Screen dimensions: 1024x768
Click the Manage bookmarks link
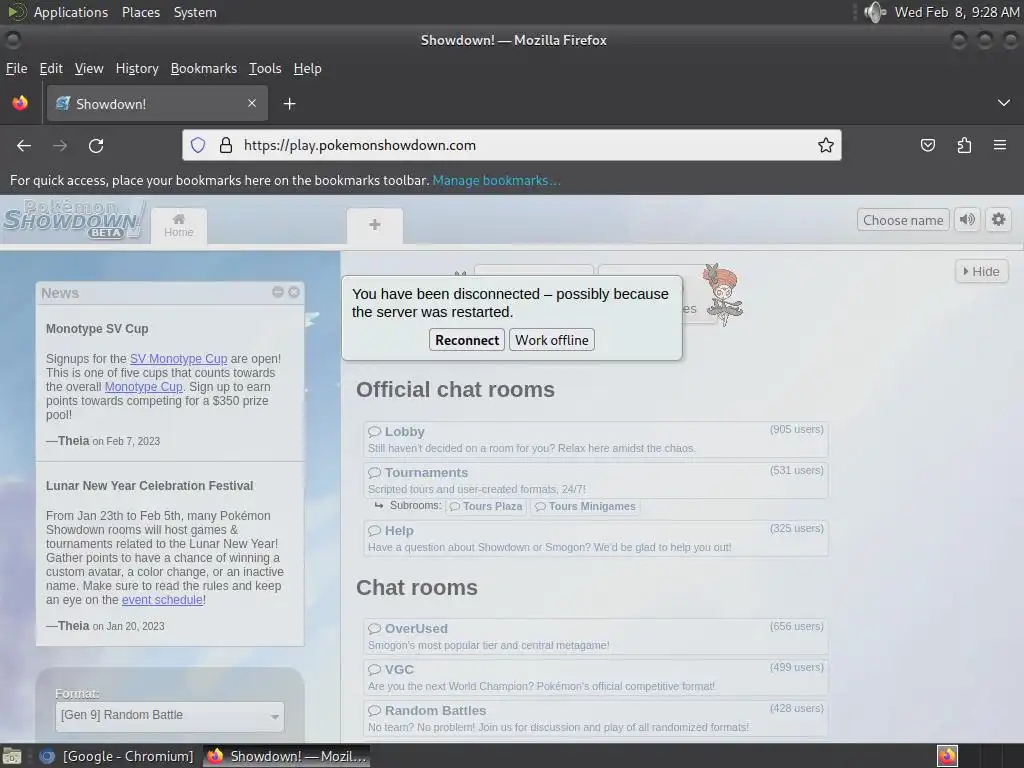tap(496, 180)
